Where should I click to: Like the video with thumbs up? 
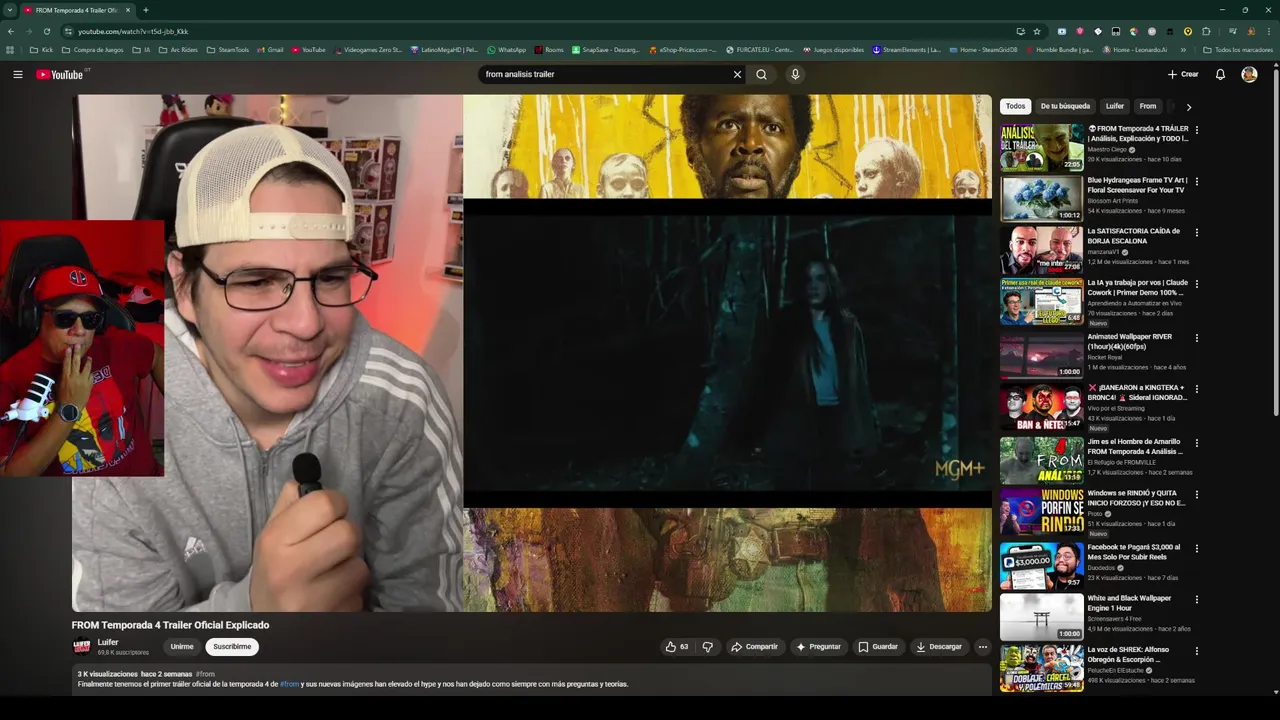(677, 647)
